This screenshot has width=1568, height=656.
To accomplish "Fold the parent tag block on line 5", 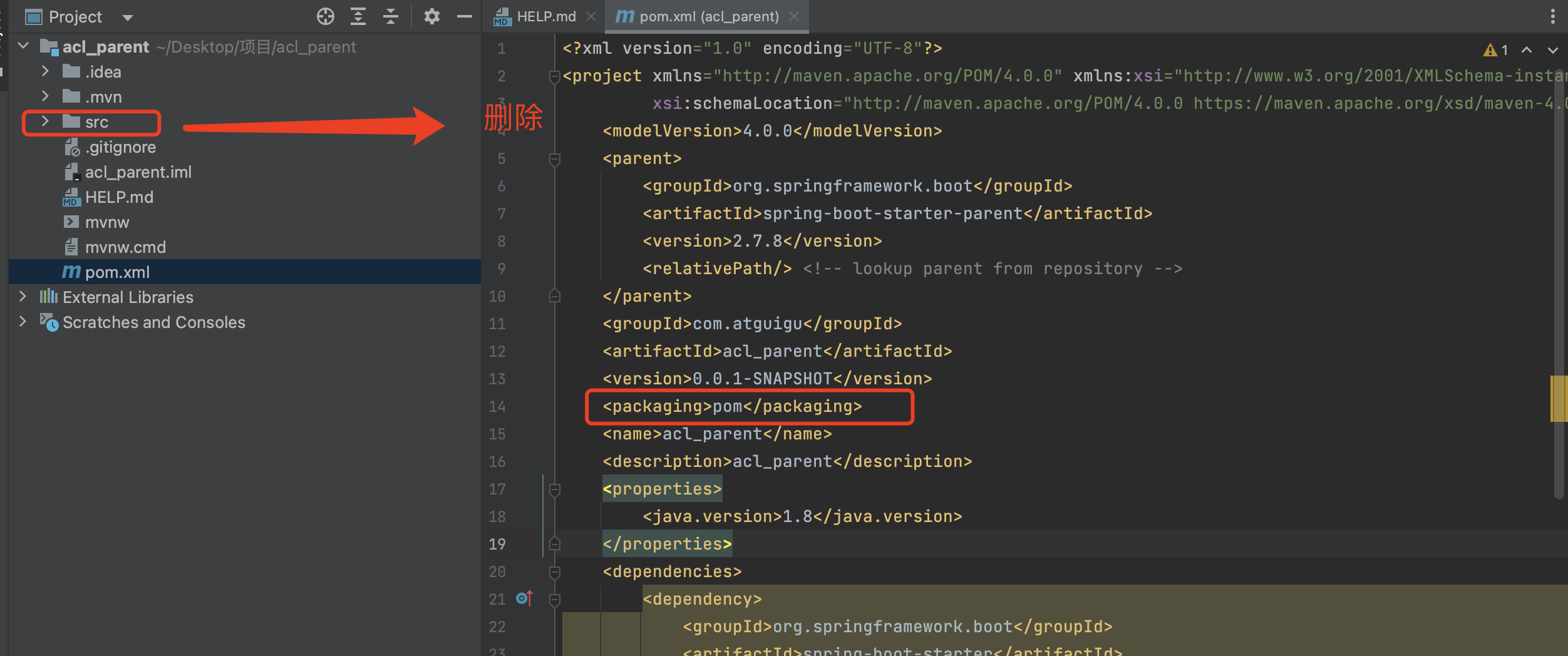I will pos(554,159).
